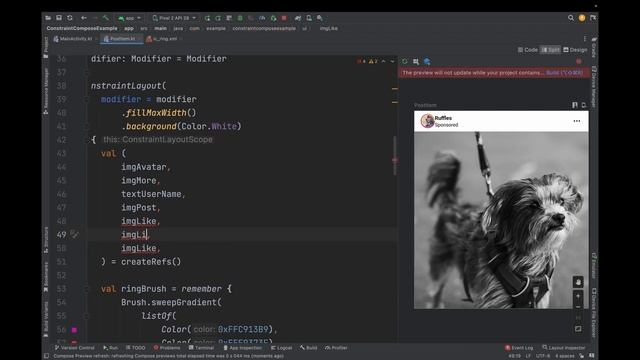Switch editor to Code view
Screen dimensions: 640x360
pos(528,50)
